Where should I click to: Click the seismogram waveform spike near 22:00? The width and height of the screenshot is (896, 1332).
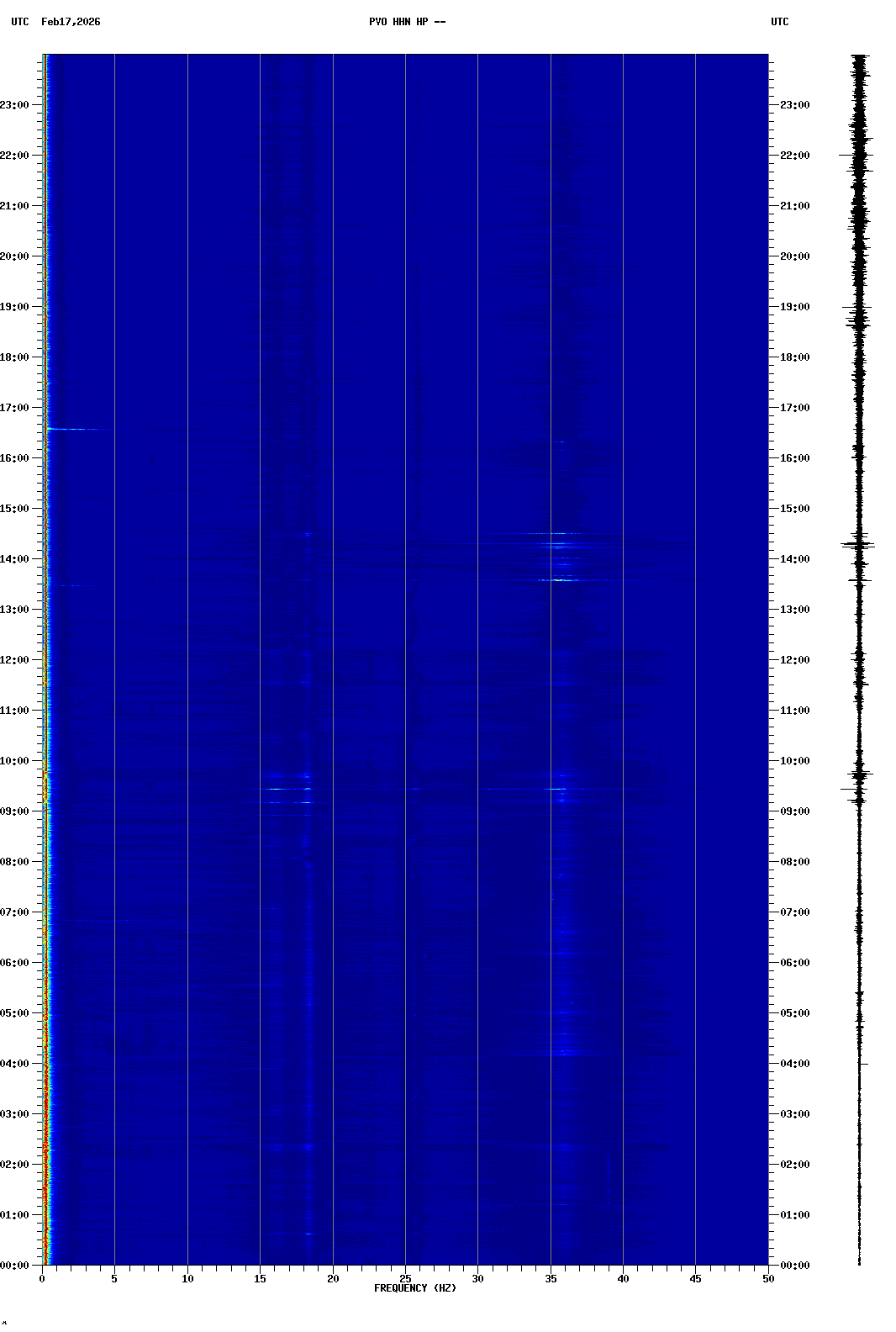[858, 156]
